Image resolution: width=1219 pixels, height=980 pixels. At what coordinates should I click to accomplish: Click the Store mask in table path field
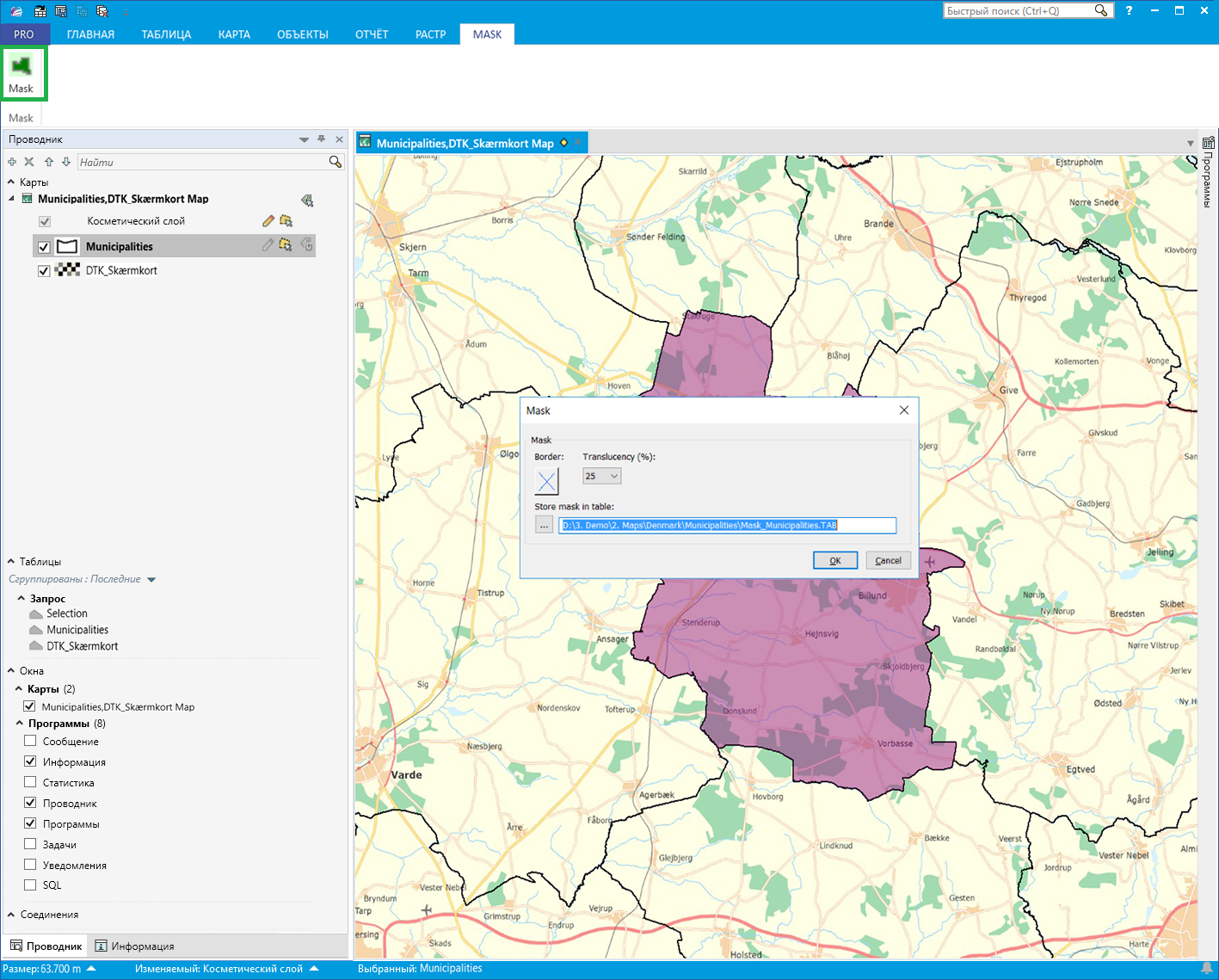tap(727, 525)
